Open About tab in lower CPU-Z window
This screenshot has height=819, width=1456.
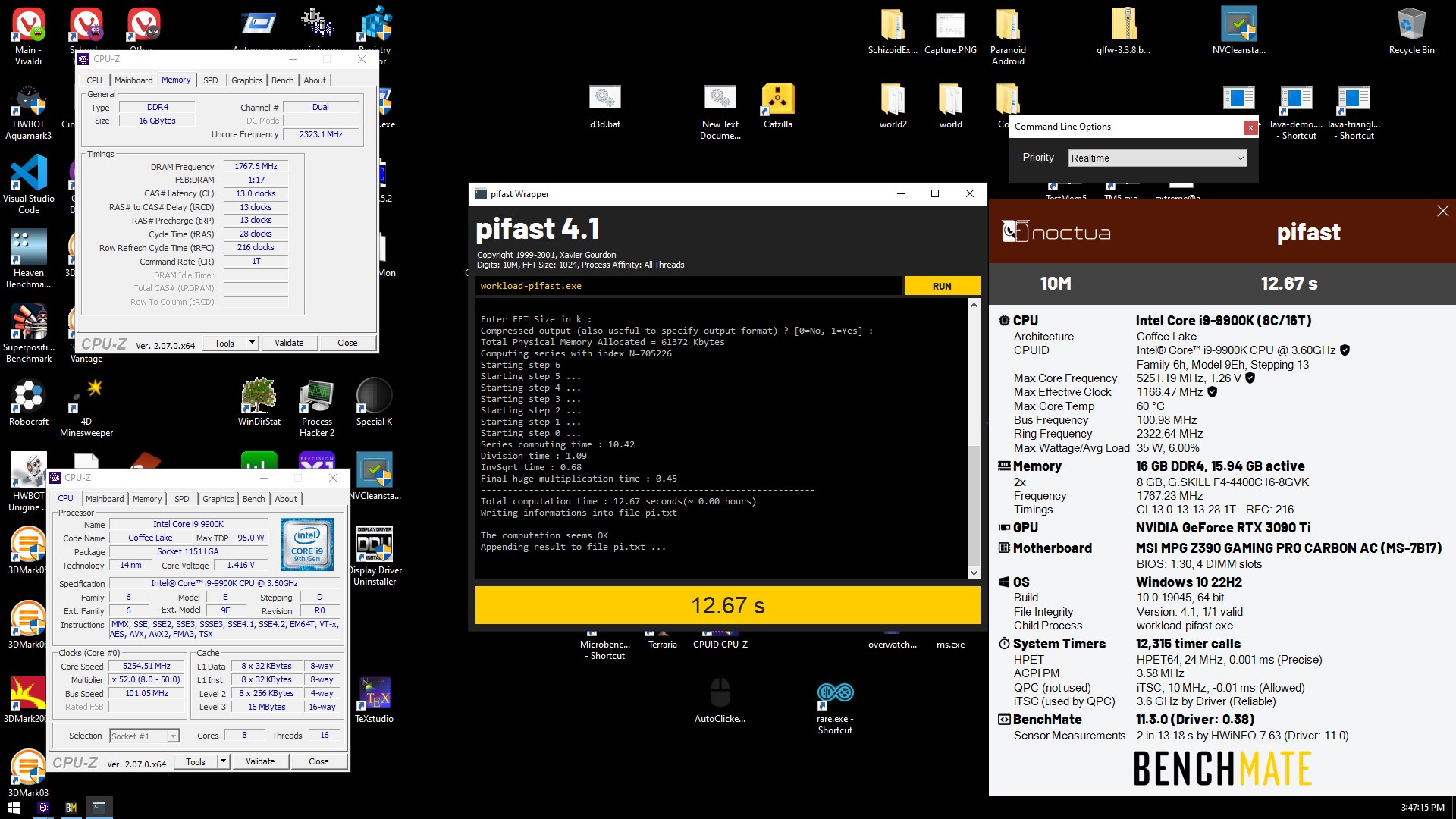tap(286, 499)
